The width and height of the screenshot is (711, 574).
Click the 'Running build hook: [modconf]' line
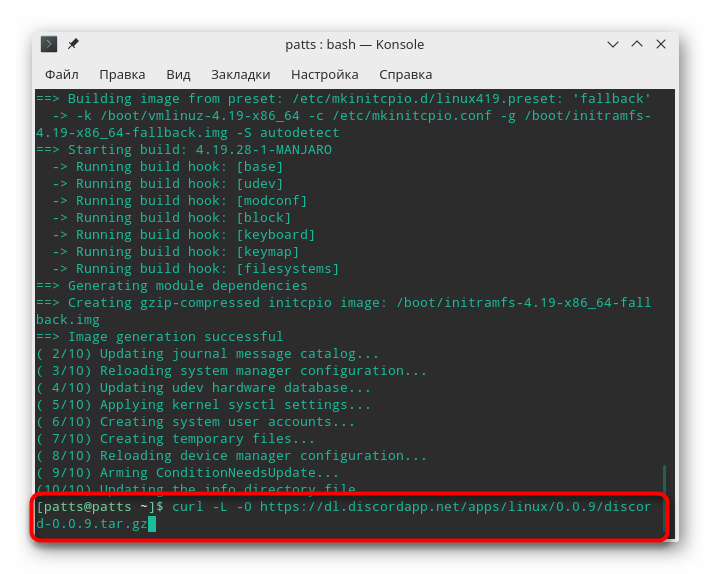180,200
